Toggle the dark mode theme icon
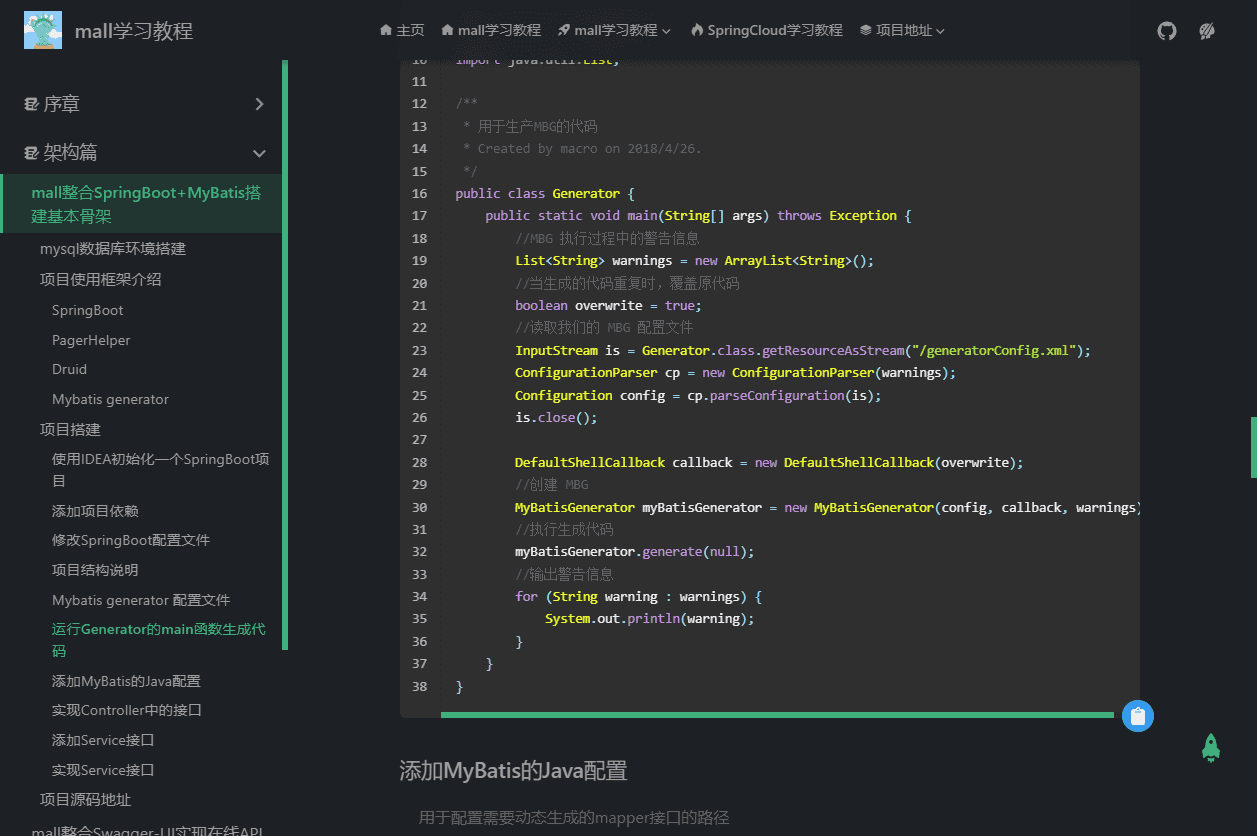 pos(1207,31)
